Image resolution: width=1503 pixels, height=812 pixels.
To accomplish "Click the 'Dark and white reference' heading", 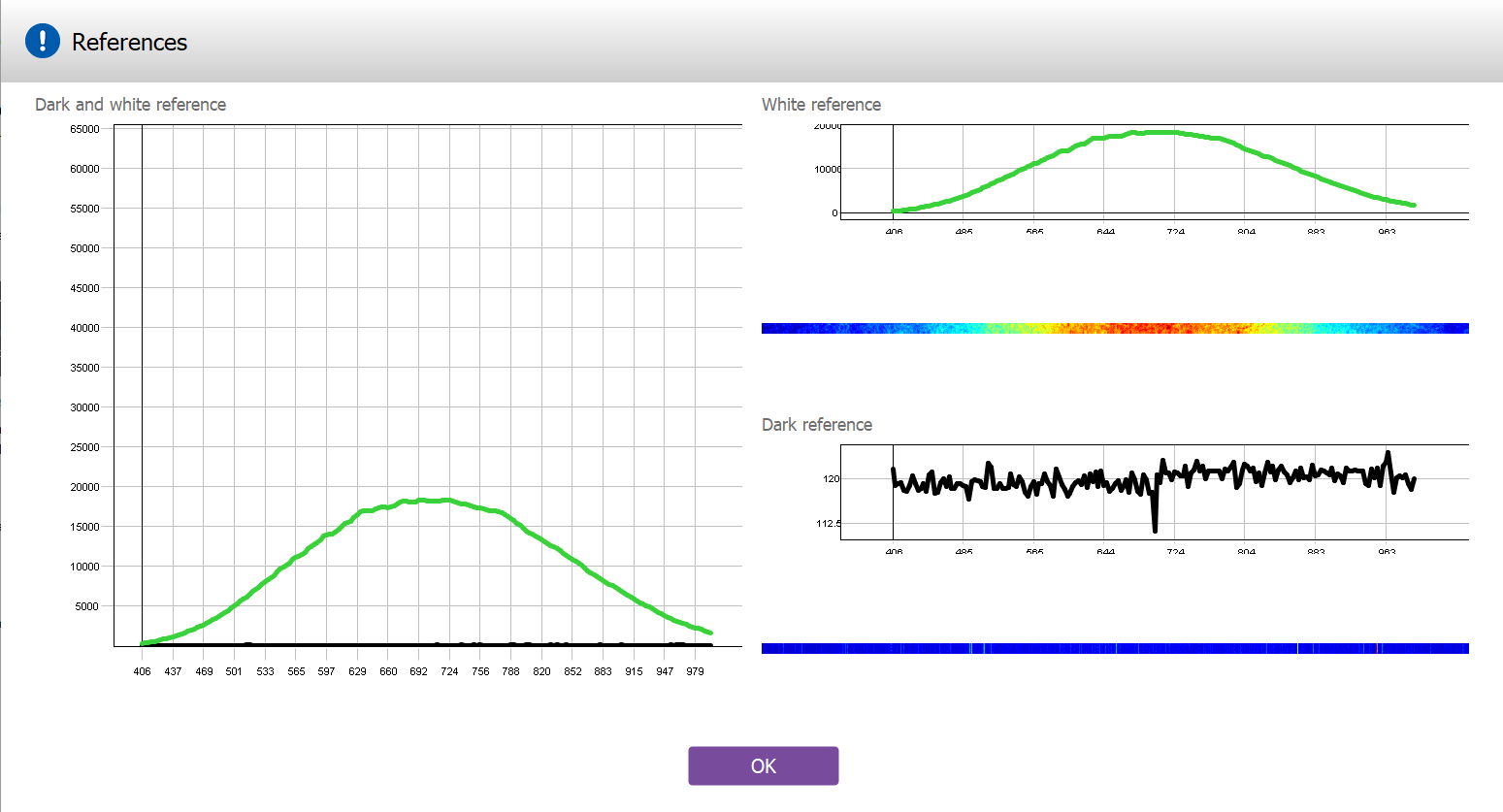I will point(130,105).
